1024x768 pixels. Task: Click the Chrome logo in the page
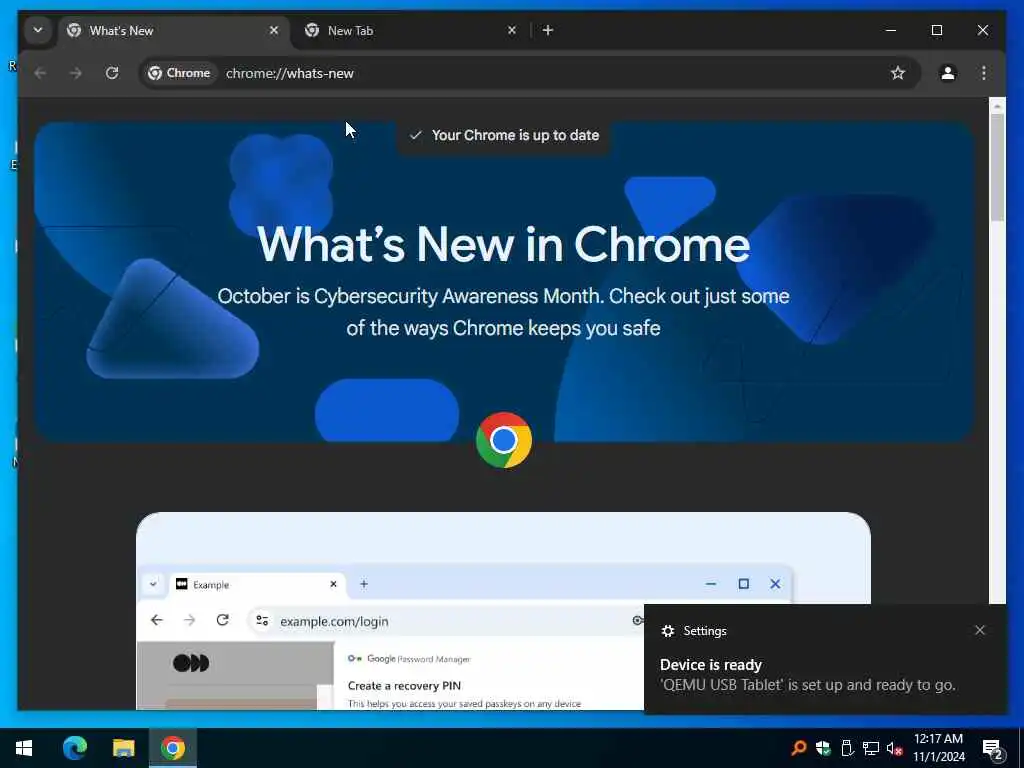coord(504,440)
